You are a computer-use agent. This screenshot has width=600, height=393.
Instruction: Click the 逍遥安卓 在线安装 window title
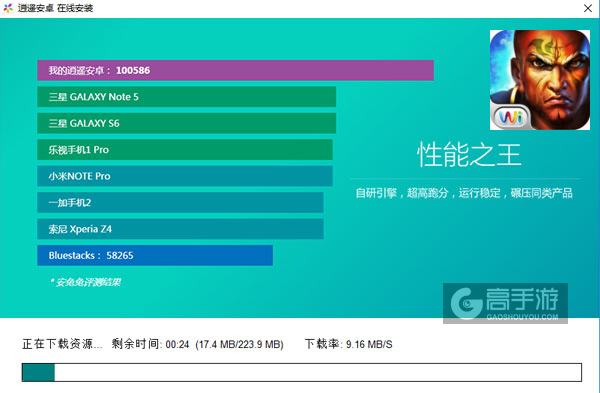(55, 8)
